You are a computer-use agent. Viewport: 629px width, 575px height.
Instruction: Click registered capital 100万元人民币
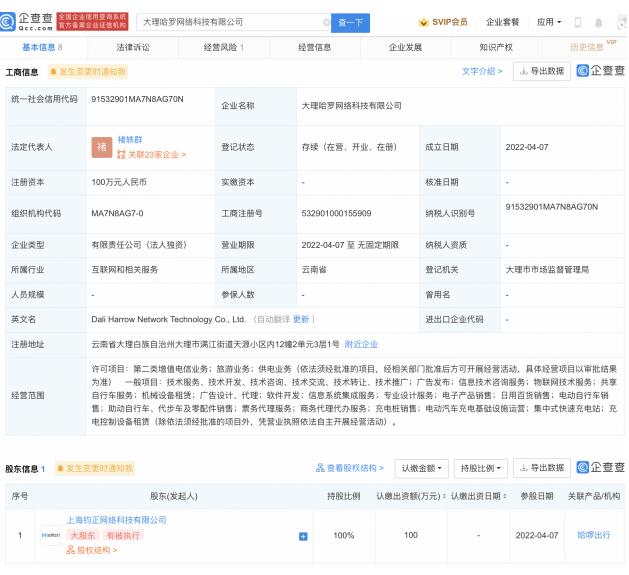pos(119,182)
